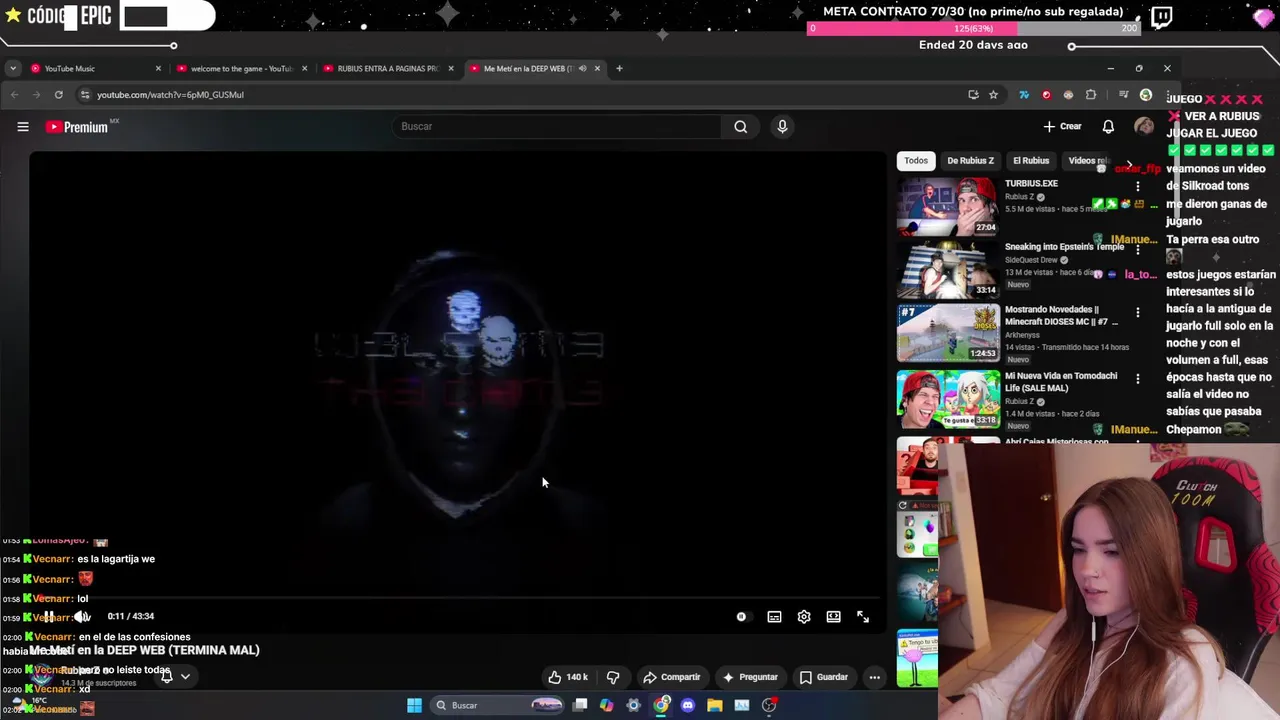Go back with browser back arrow

(x=14, y=95)
